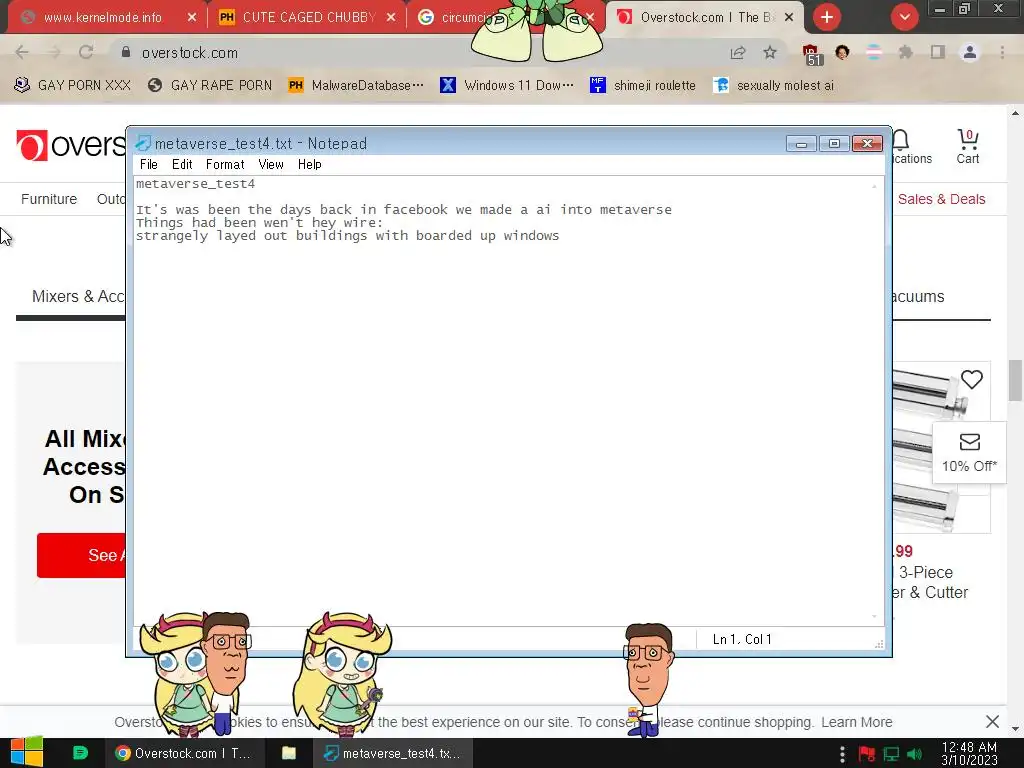1024x768 pixels.
Task: Click the red flag tray icon
Action: pyautogui.click(x=867, y=754)
